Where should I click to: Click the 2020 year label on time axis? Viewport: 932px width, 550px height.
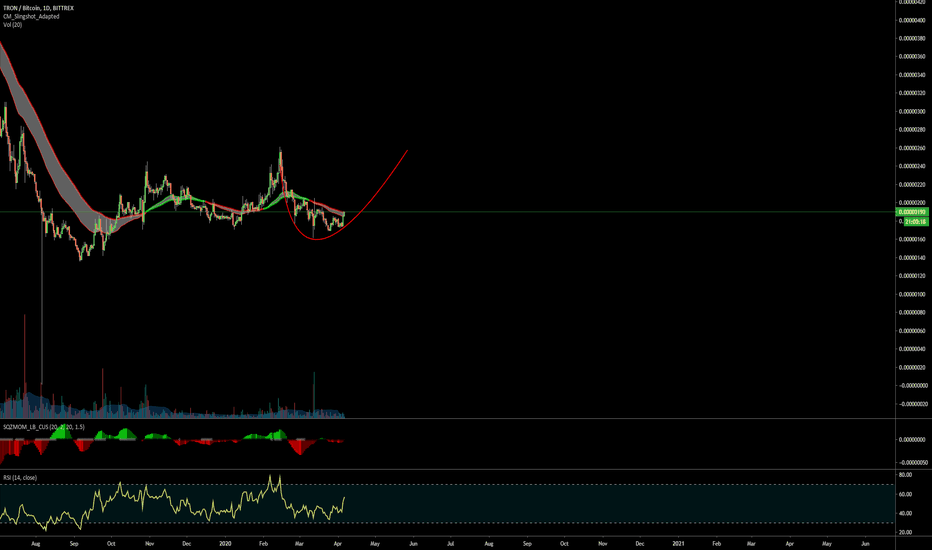[x=225, y=543]
